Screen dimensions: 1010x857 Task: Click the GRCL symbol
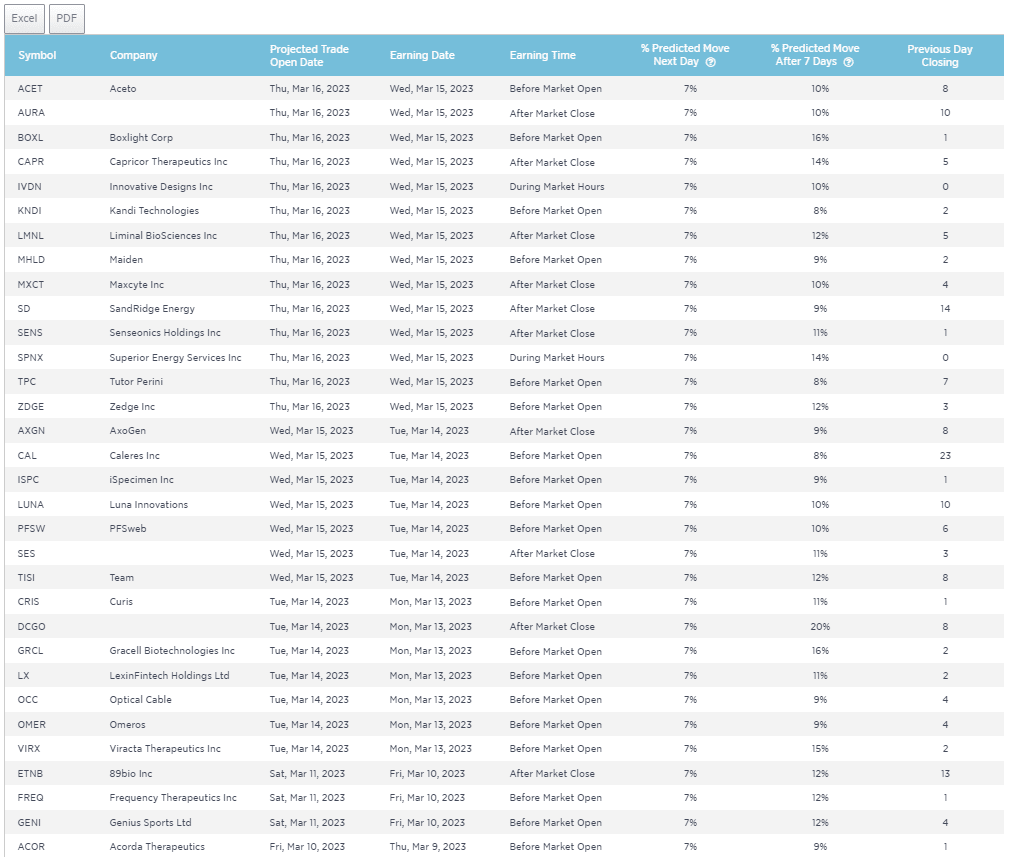[x=30, y=651]
